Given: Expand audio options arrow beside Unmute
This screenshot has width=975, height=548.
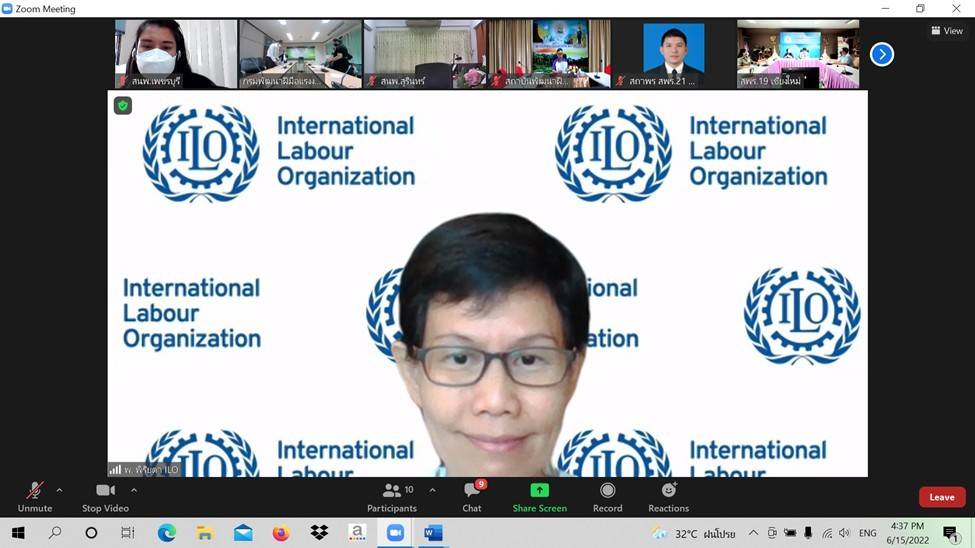Looking at the screenshot, I should [x=59, y=490].
